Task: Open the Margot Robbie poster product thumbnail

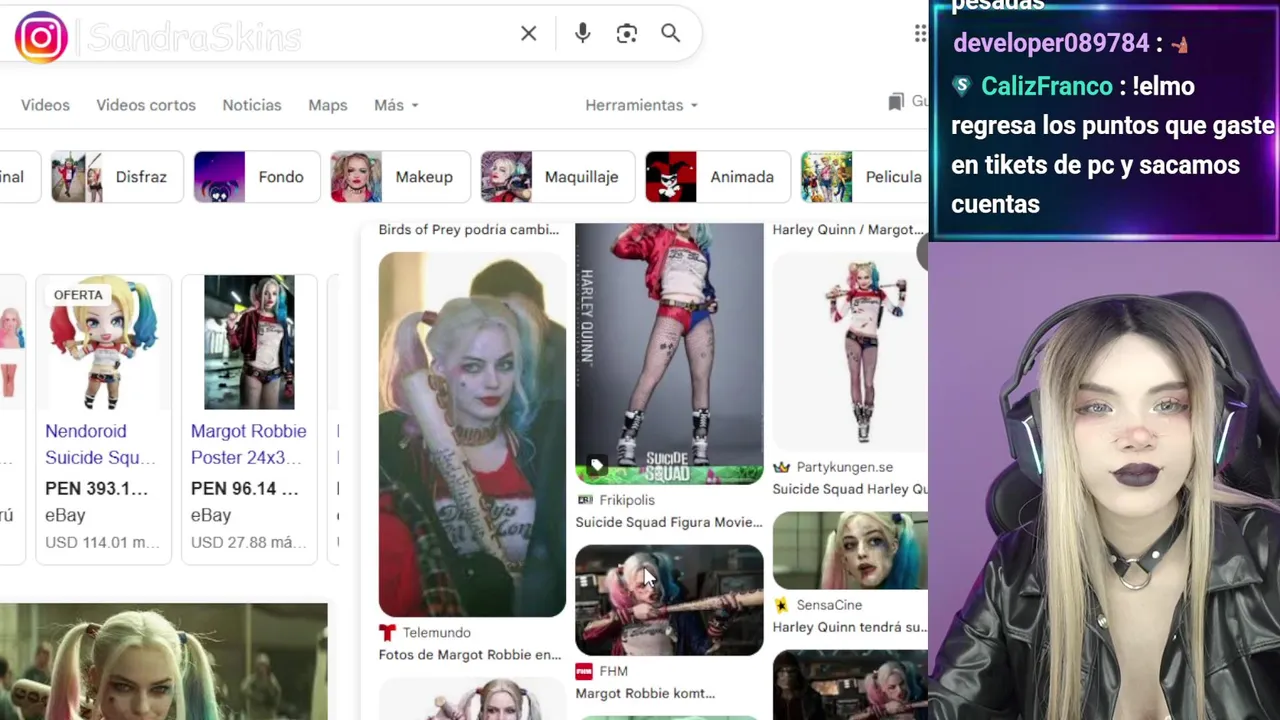Action: tap(249, 343)
